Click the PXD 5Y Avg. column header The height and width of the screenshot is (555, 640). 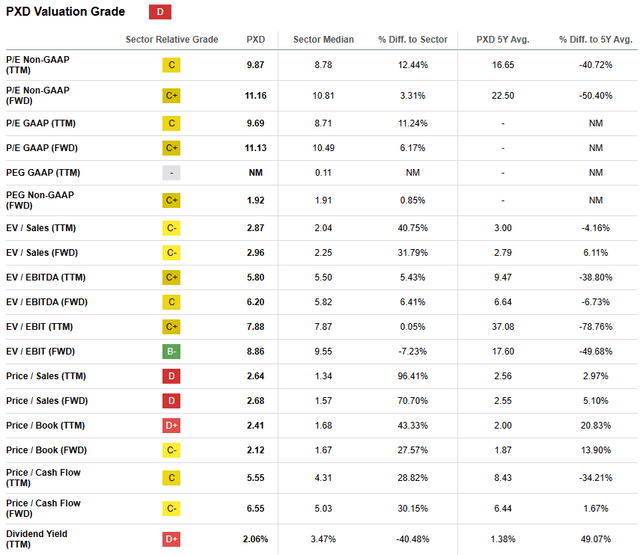click(503, 39)
